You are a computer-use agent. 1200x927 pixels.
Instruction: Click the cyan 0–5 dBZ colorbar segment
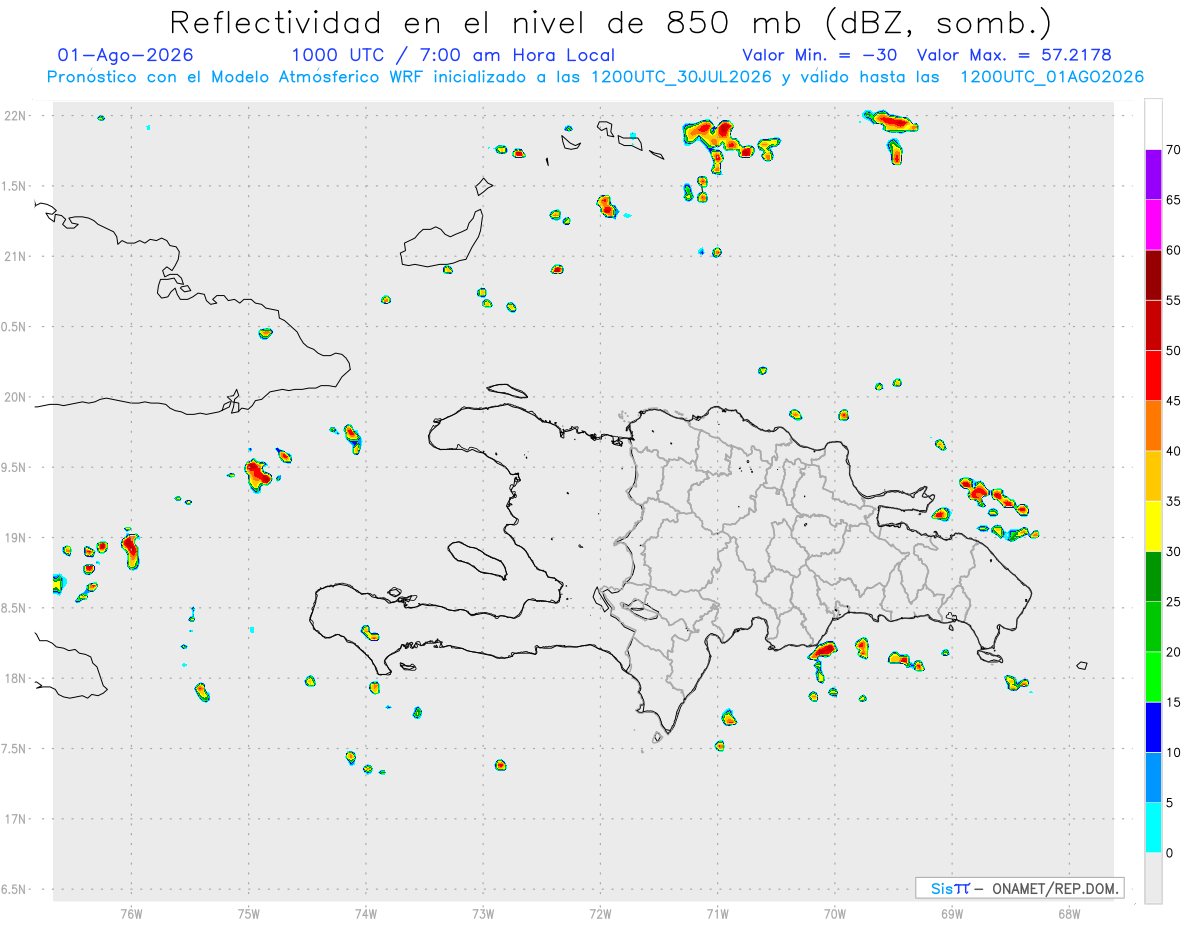point(1153,828)
